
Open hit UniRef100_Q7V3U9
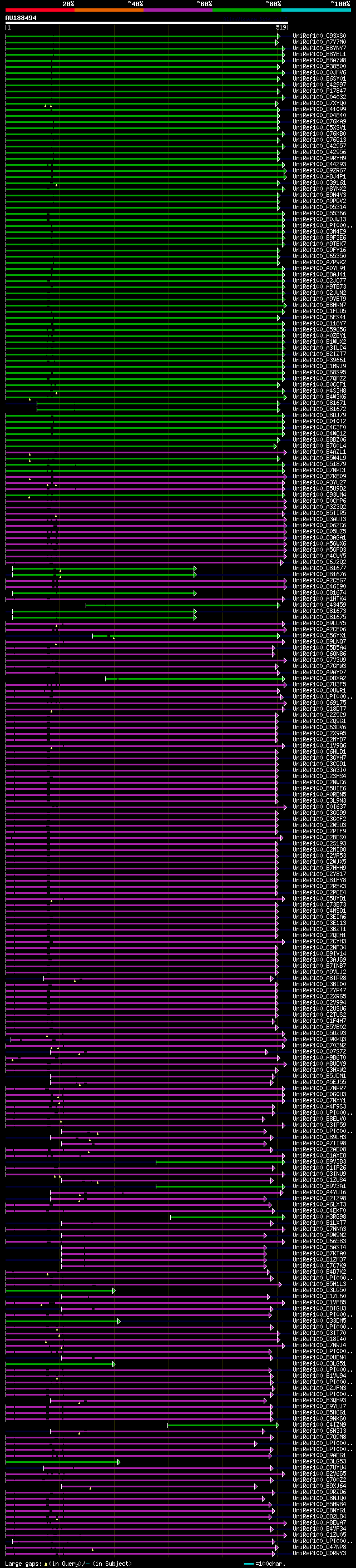(319, 660)
